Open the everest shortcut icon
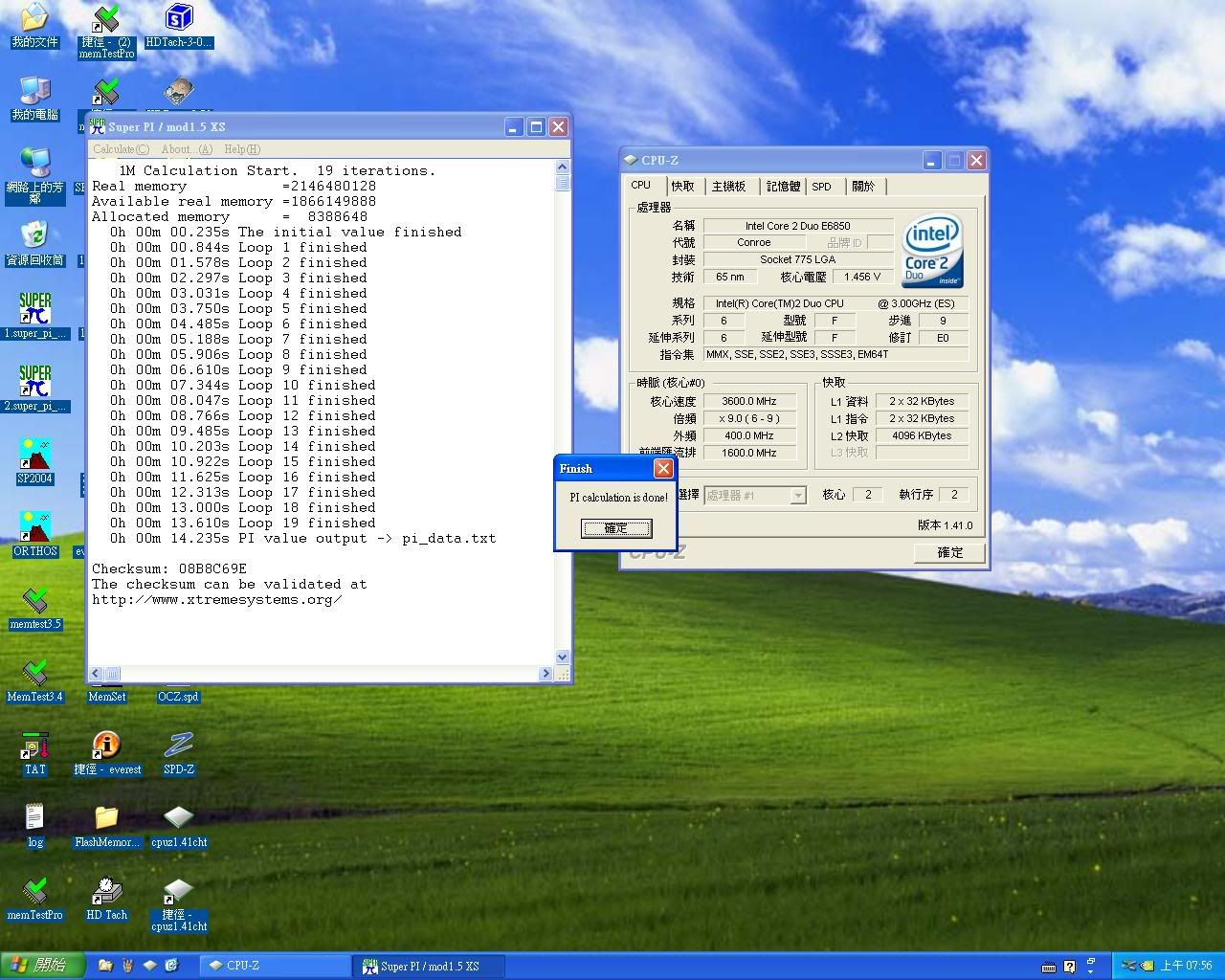 [x=107, y=753]
